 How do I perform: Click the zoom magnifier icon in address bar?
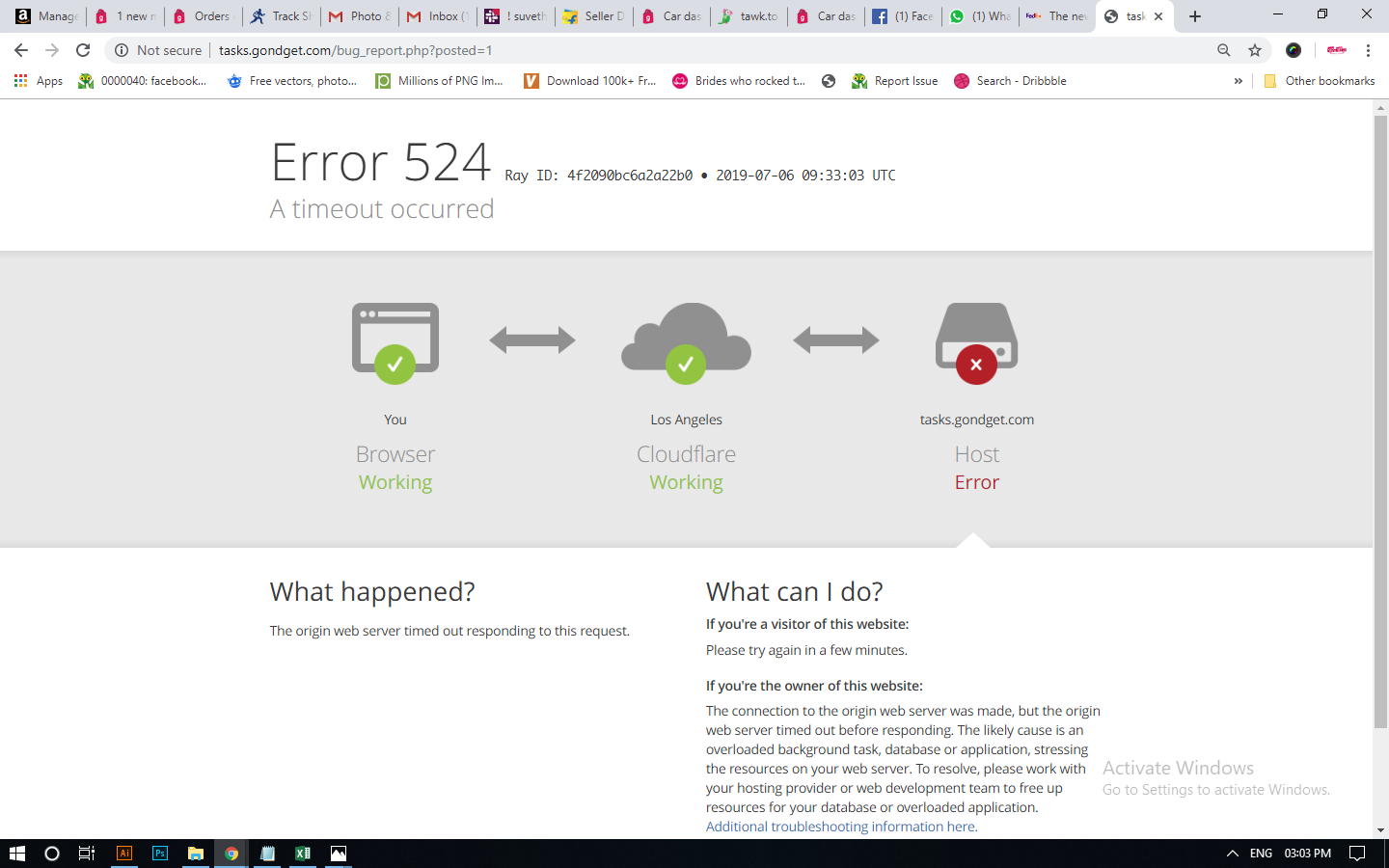point(1223,50)
